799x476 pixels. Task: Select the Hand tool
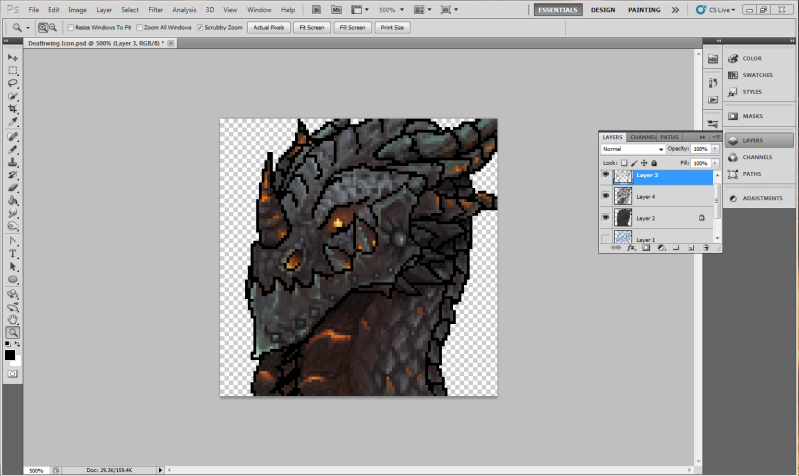click(x=13, y=320)
